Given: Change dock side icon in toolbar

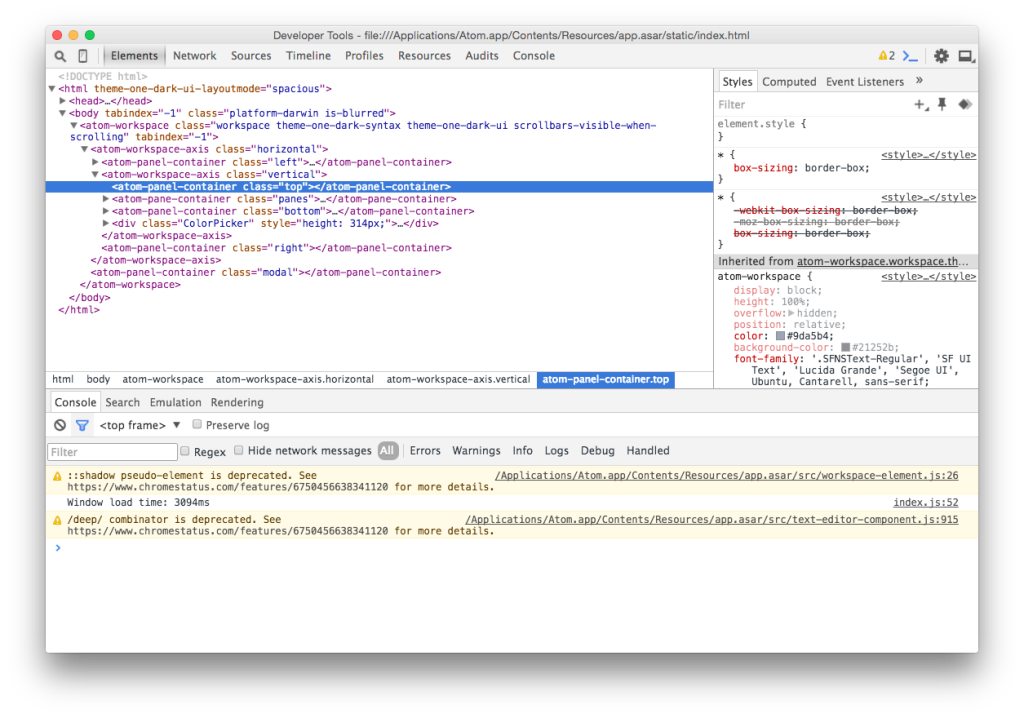Looking at the screenshot, I should pos(966,56).
